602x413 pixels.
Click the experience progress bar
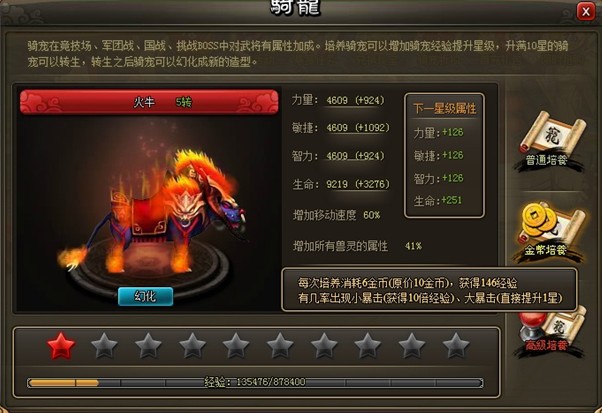click(255, 382)
